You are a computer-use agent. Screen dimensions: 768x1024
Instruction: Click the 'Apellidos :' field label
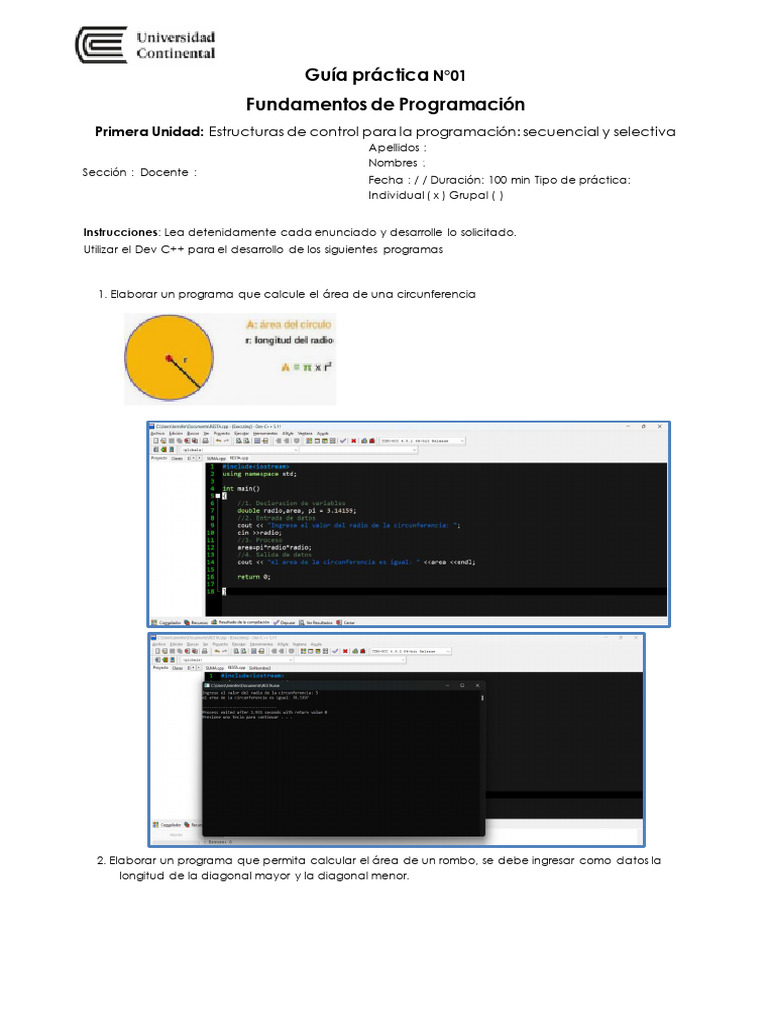point(397,148)
